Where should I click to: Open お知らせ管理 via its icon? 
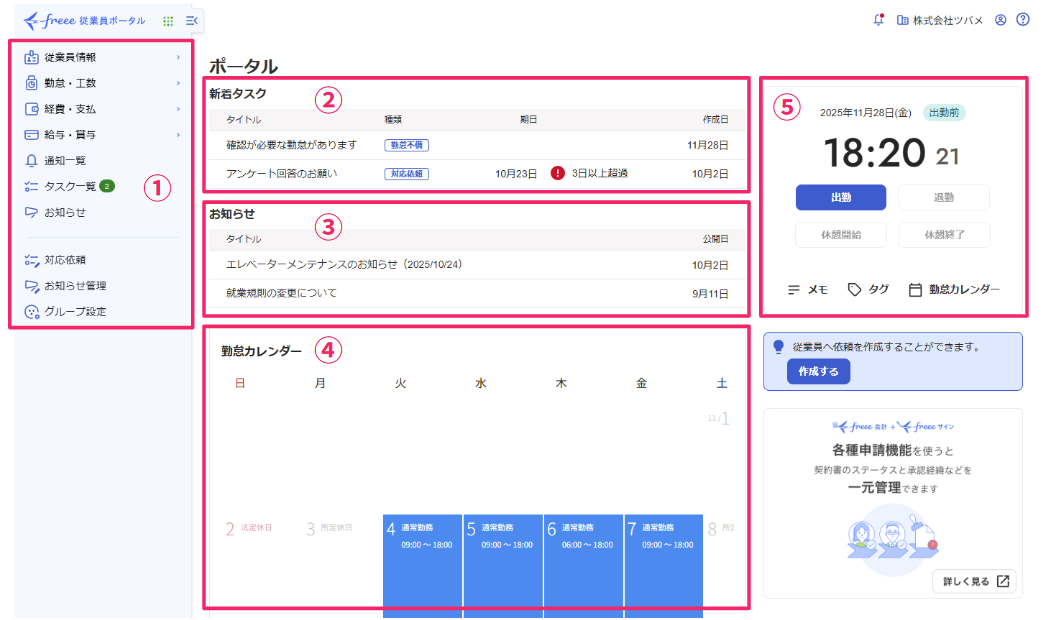coord(31,285)
